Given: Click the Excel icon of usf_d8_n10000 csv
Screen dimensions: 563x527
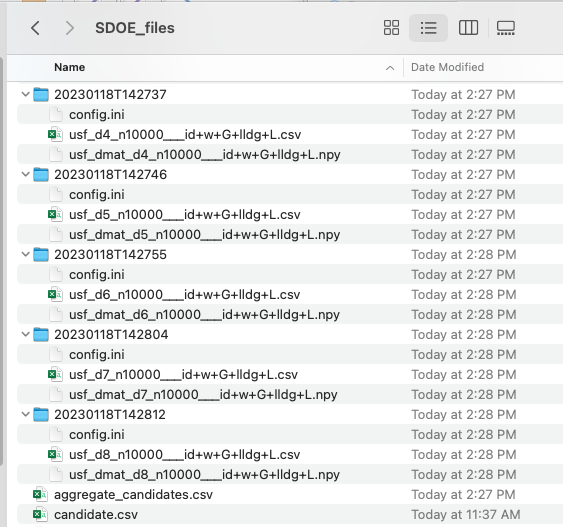Looking at the screenshot, I should point(55,454).
